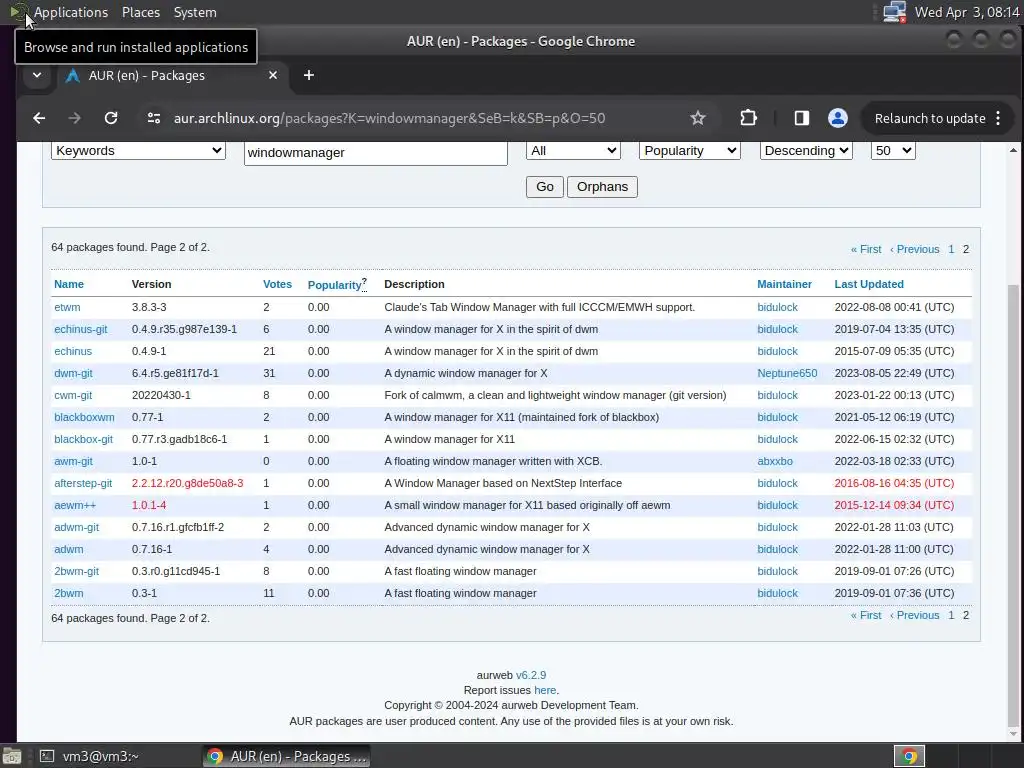Go to page 1 in top pagination

[x=951, y=249]
